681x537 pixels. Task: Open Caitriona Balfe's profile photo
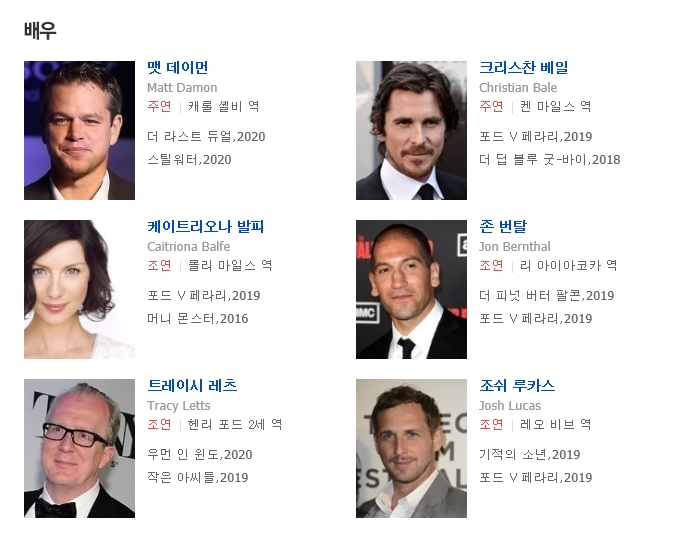coord(79,289)
